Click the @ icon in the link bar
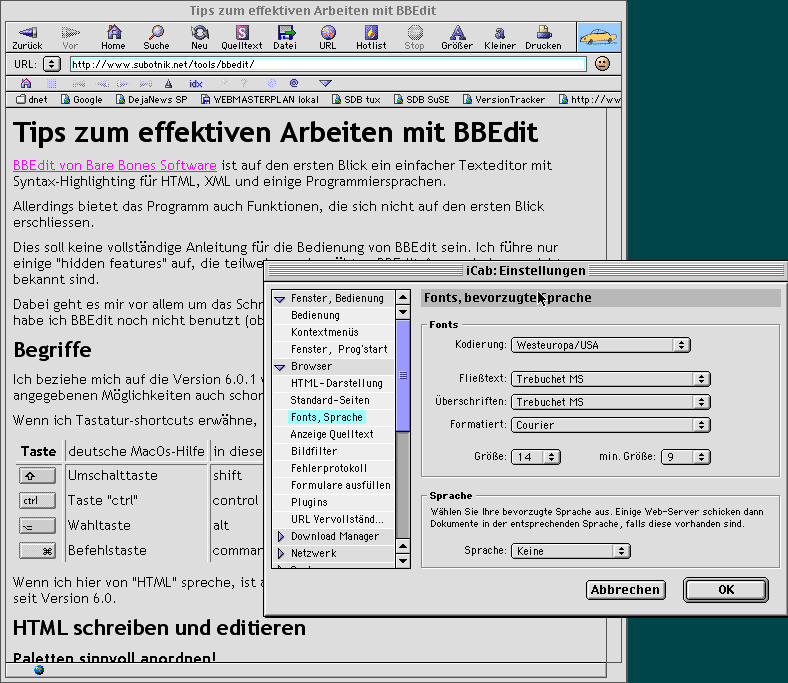Image resolution: width=788 pixels, height=683 pixels. (294, 83)
